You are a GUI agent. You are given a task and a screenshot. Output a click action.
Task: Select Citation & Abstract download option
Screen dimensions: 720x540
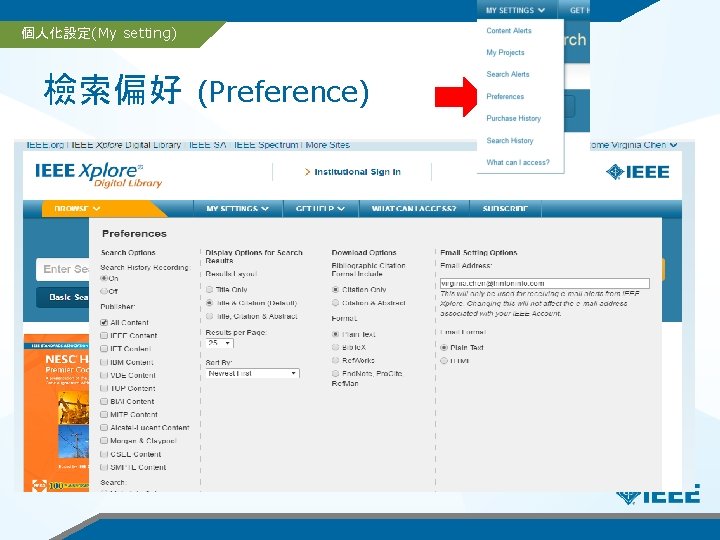click(x=336, y=303)
